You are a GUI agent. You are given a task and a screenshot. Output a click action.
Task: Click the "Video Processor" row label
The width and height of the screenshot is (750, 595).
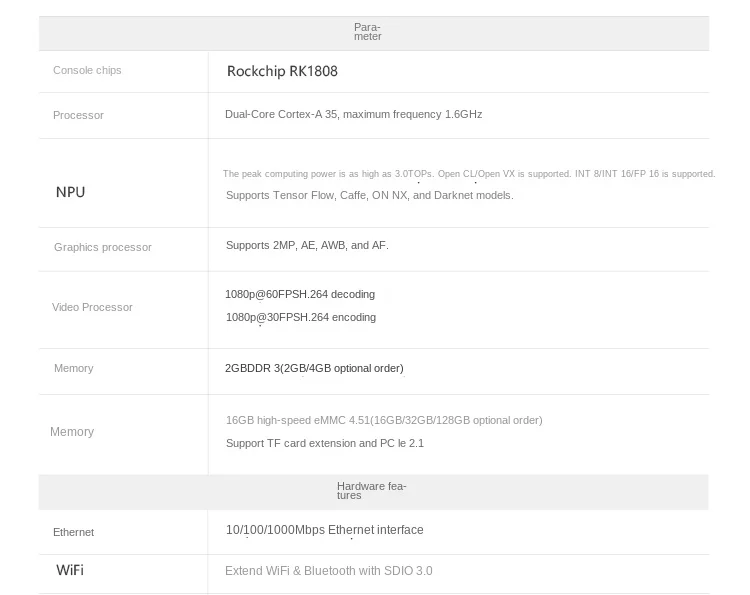[92, 307]
